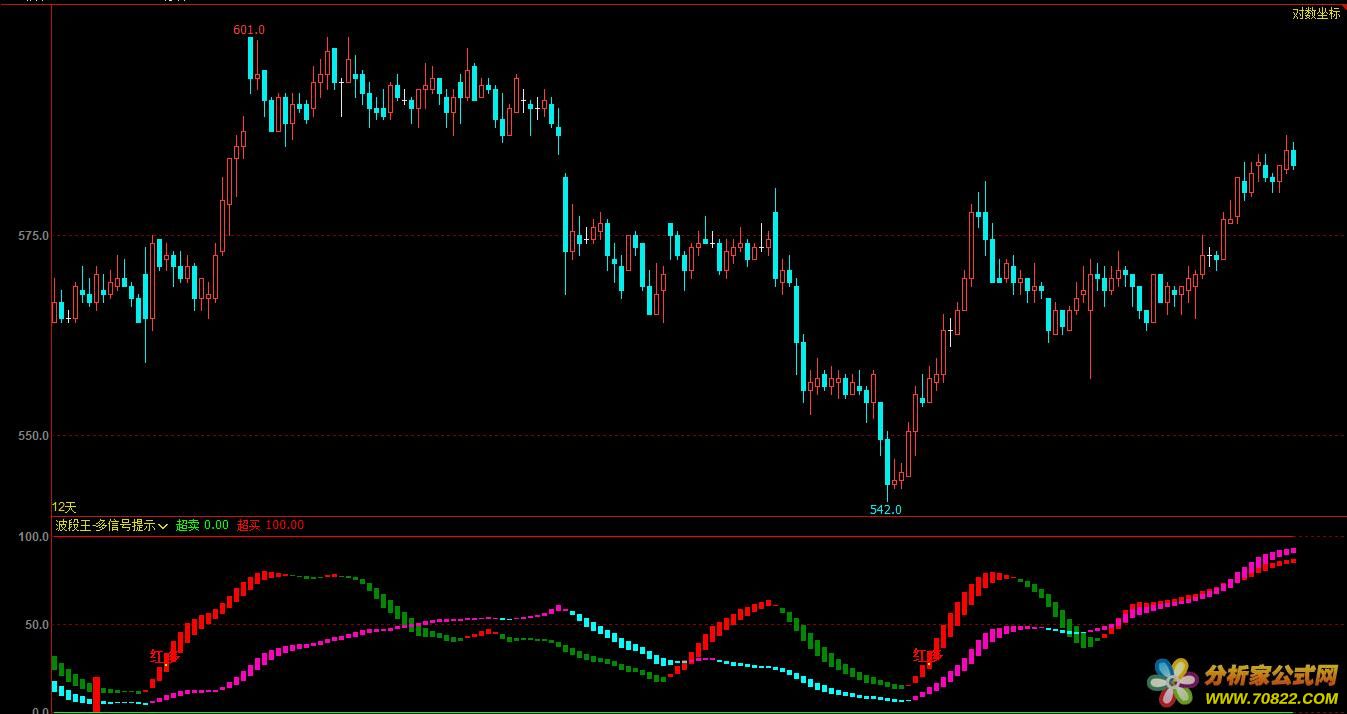Click the first 红多 signal marker

pyautogui.click(x=164, y=656)
